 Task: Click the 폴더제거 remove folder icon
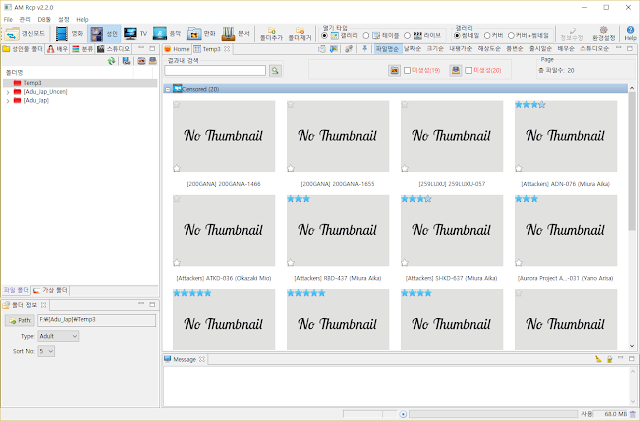tap(300, 31)
